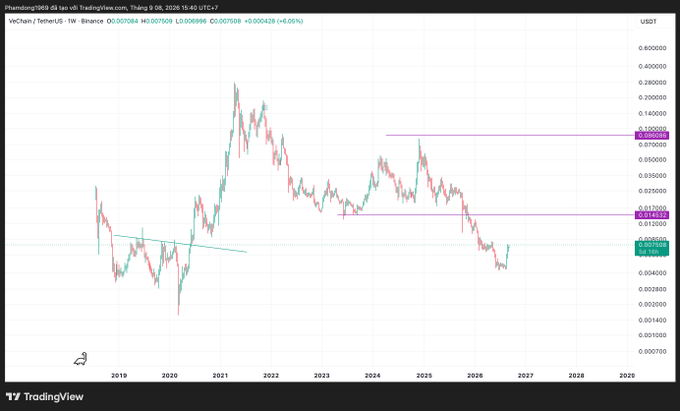The image size is (680, 411).
Task: Click the 0.002000 price axis label
Action: pos(652,304)
